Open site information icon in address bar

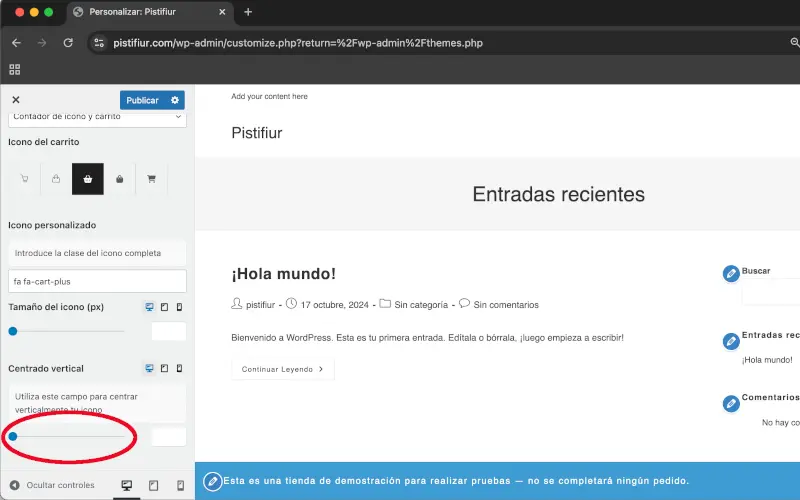[x=99, y=43]
